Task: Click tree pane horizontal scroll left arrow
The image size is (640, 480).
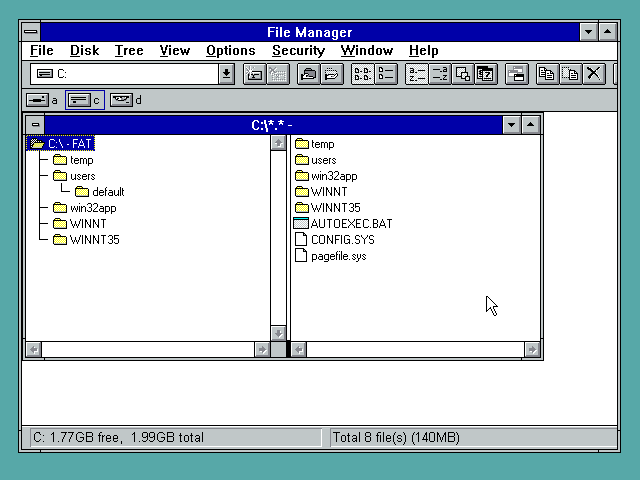Action: tap(34, 350)
